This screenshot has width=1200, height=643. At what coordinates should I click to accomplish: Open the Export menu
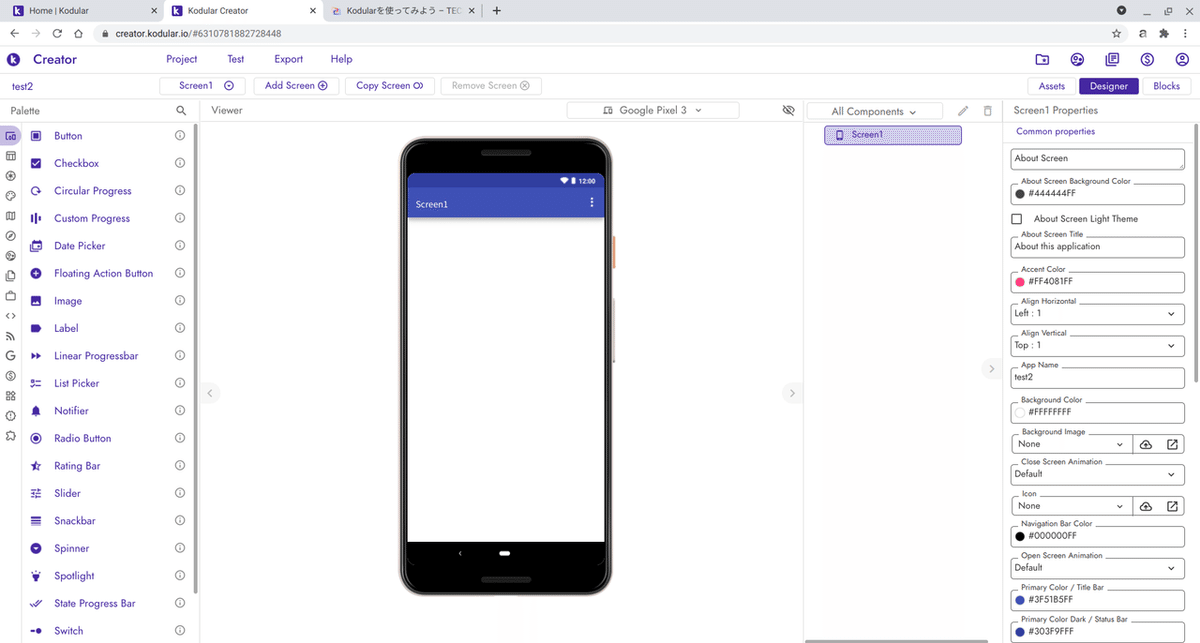(x=289, y=59)
